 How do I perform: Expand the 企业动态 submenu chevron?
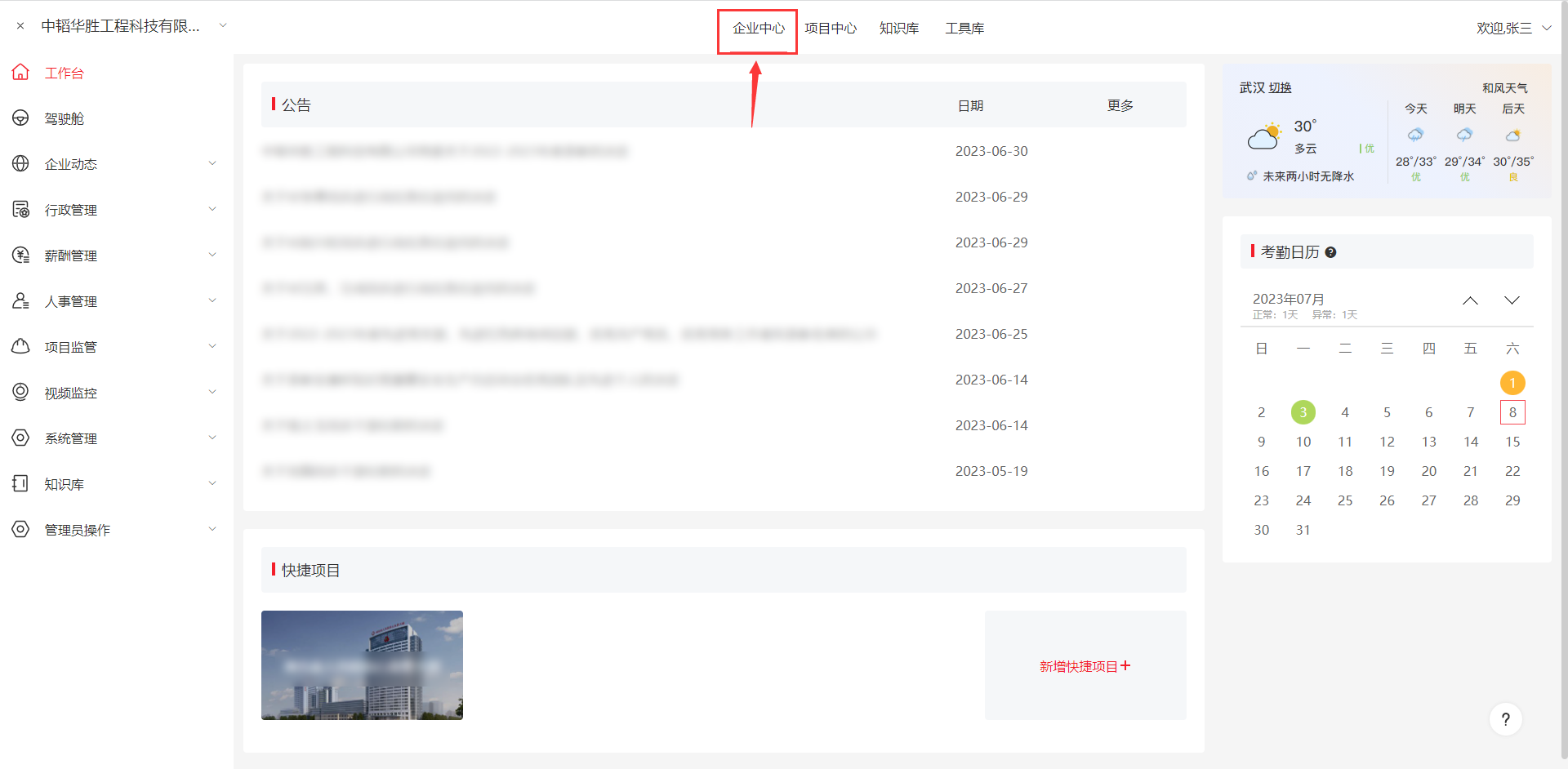click(212, 163)
